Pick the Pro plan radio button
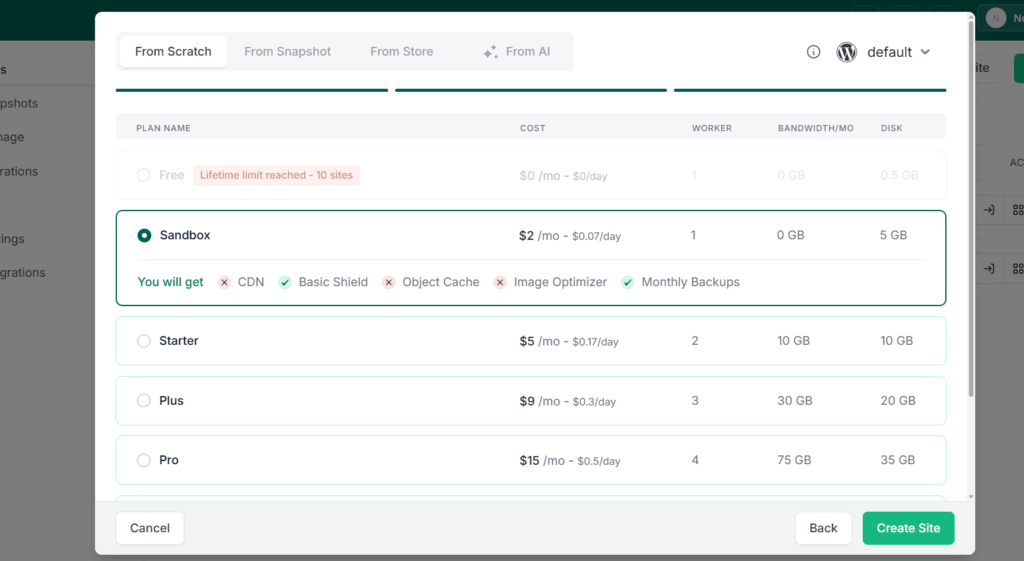 tap(144, 460)
